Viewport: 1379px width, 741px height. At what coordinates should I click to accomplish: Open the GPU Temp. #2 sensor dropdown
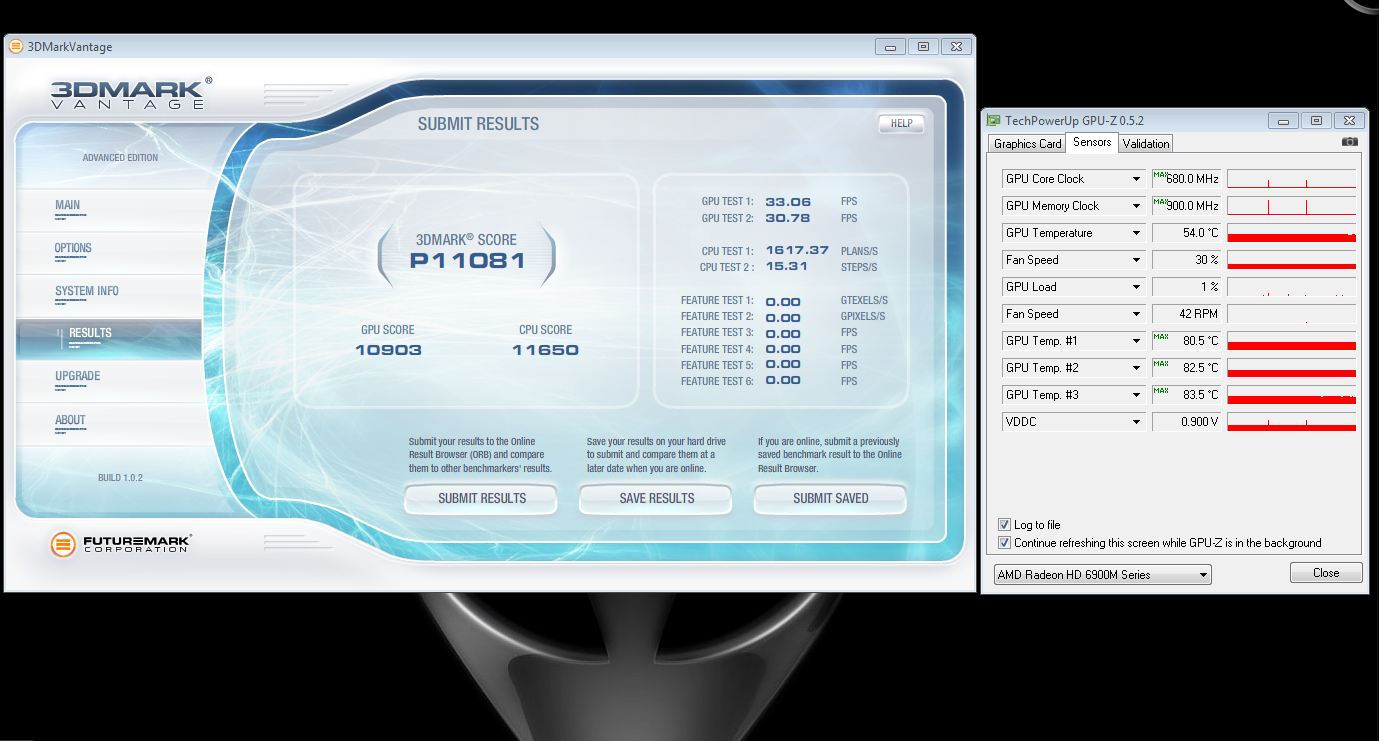point(1136,368)
